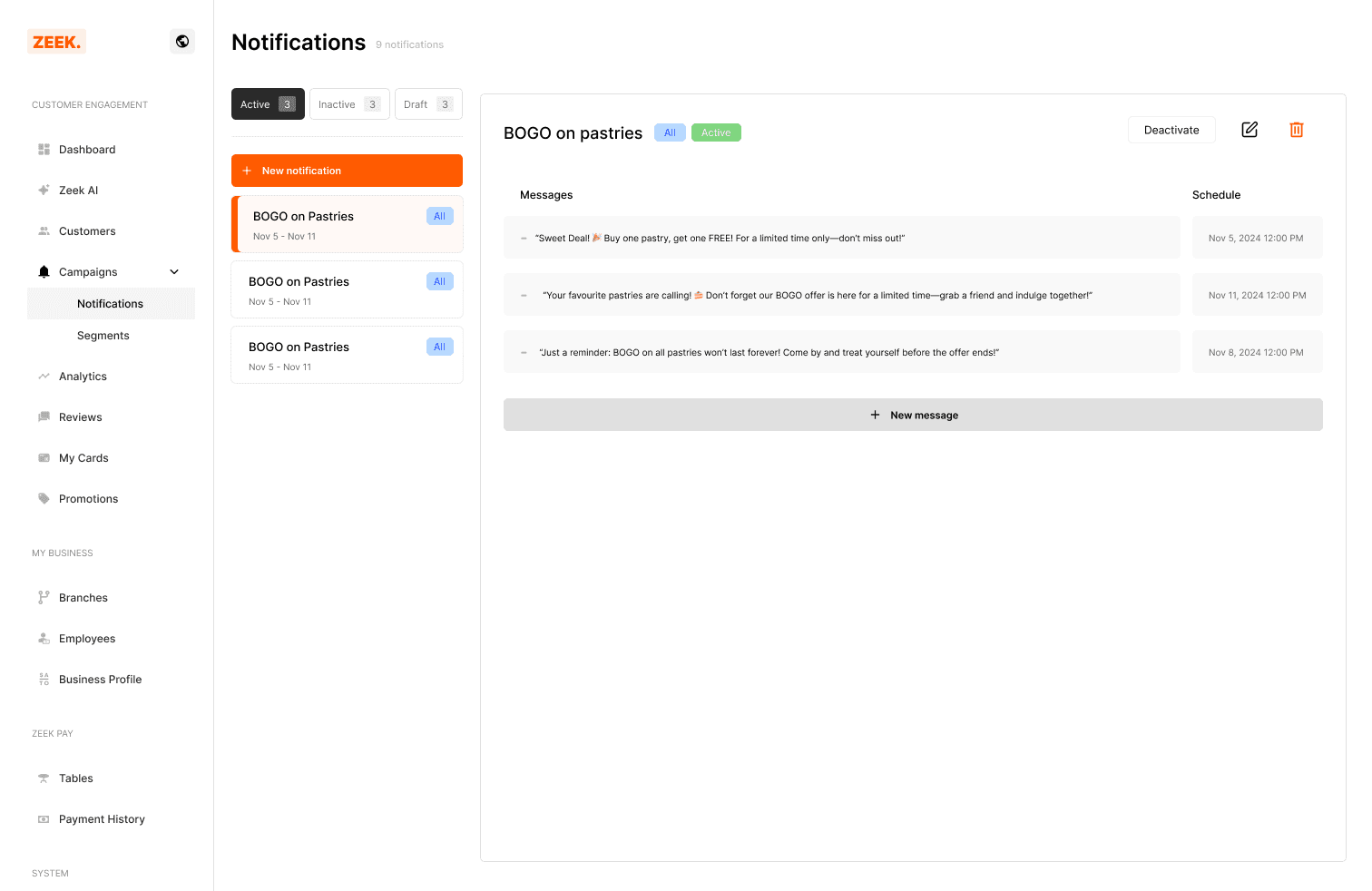Click the Campaigns bell icon
Screen dimensions: 1372x891
pyautogui.click(x=44, y=272)
